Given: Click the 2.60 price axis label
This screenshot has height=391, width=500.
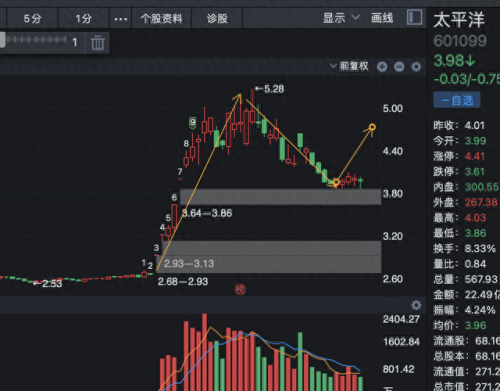Looking at the screenshot, I should [393, 279].
